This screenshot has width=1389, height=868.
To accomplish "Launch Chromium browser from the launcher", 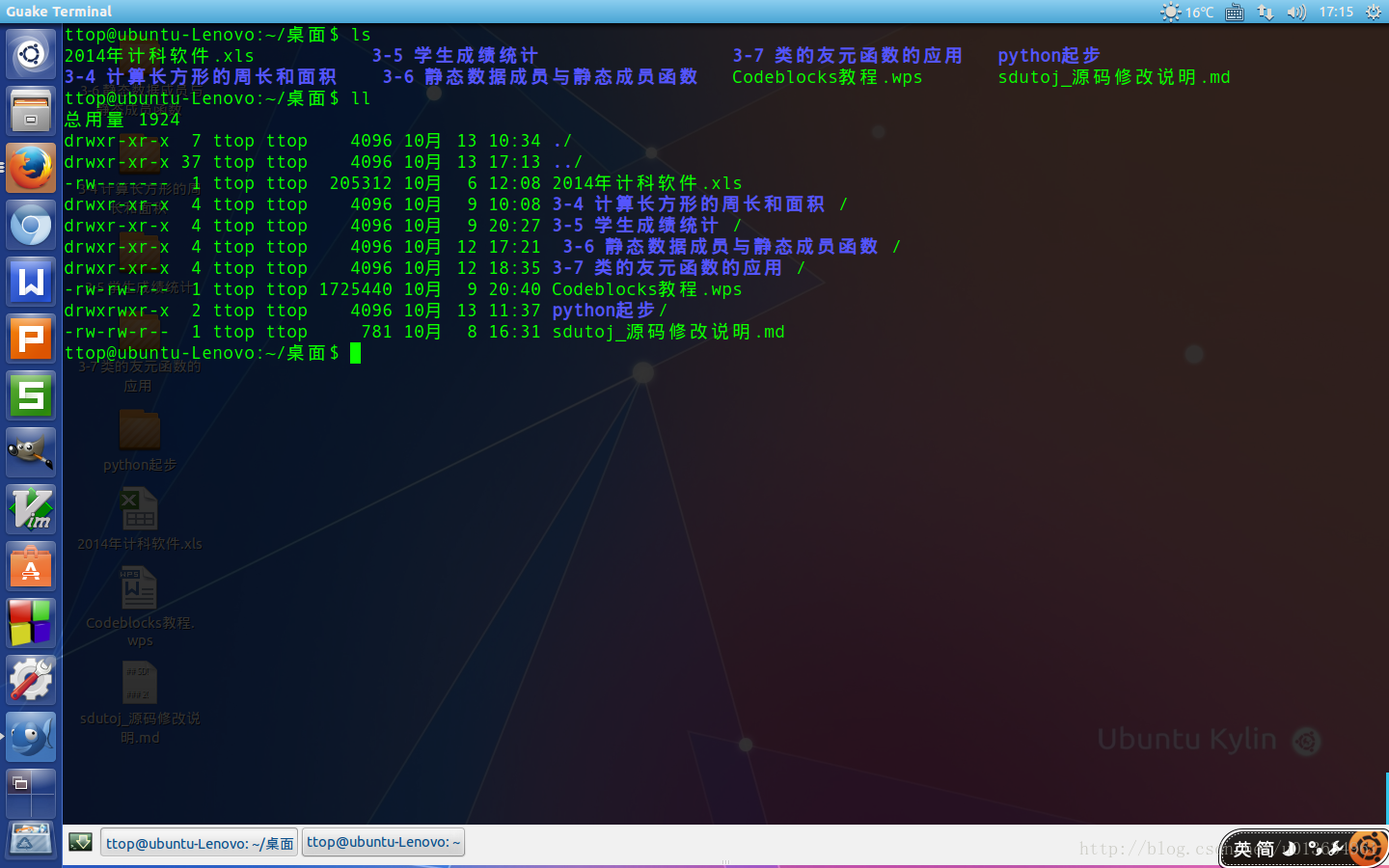I will click(x=31, y=226).
